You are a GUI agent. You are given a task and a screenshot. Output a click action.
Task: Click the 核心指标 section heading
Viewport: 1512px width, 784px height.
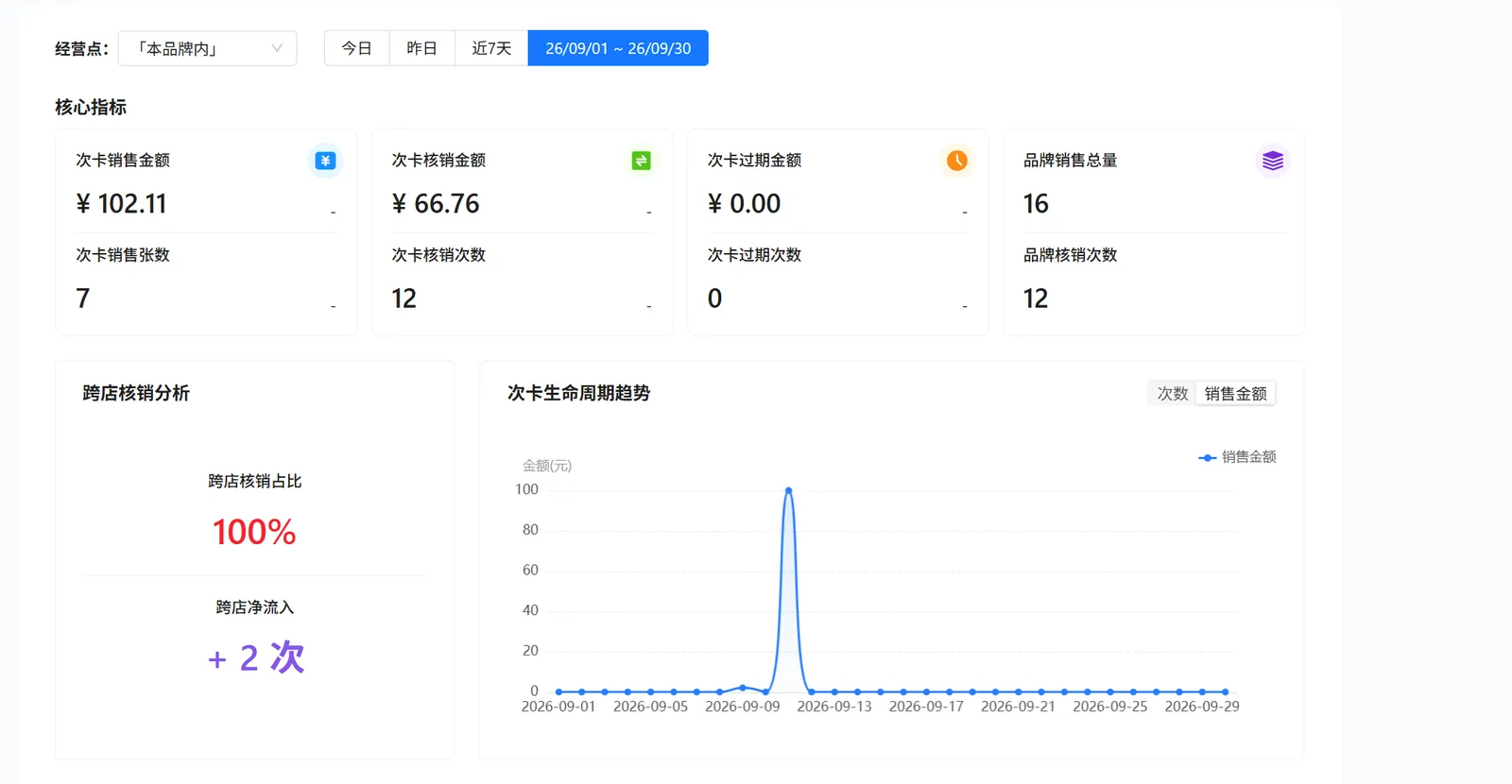(x=91, y=107)
